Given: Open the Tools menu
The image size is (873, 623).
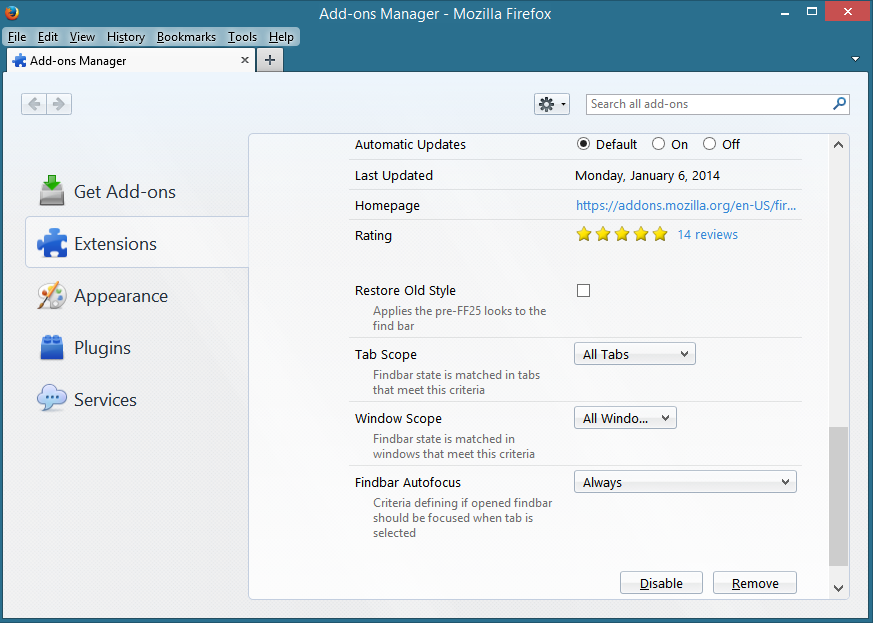Looking at the screenshot, I should click(242, 37).
